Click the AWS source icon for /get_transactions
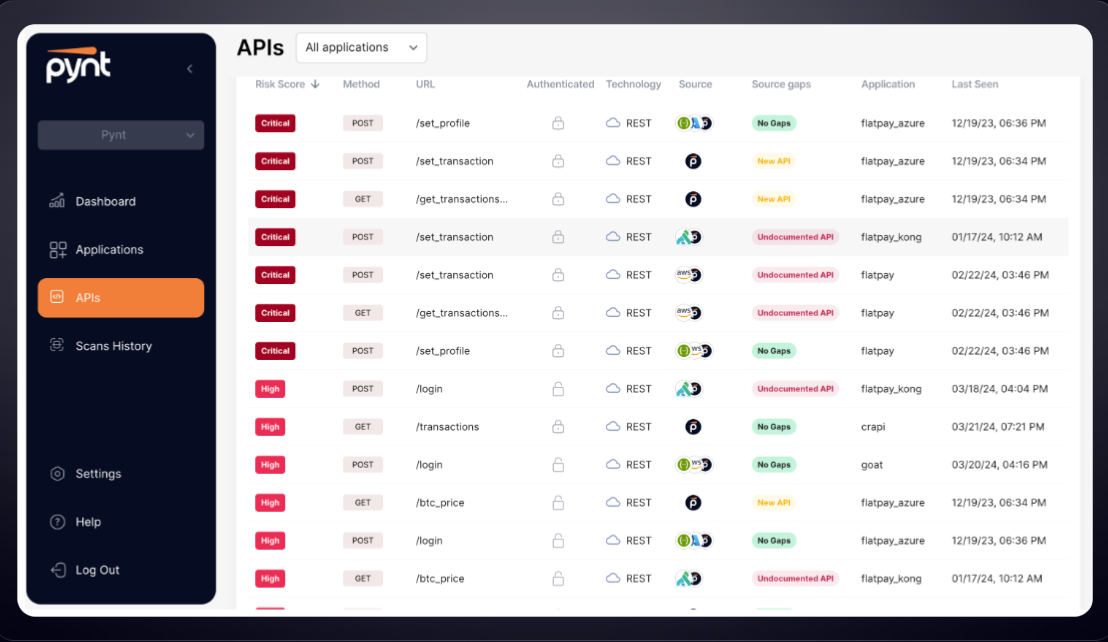This screenshot has height=642, width=1108. [681, 312]
